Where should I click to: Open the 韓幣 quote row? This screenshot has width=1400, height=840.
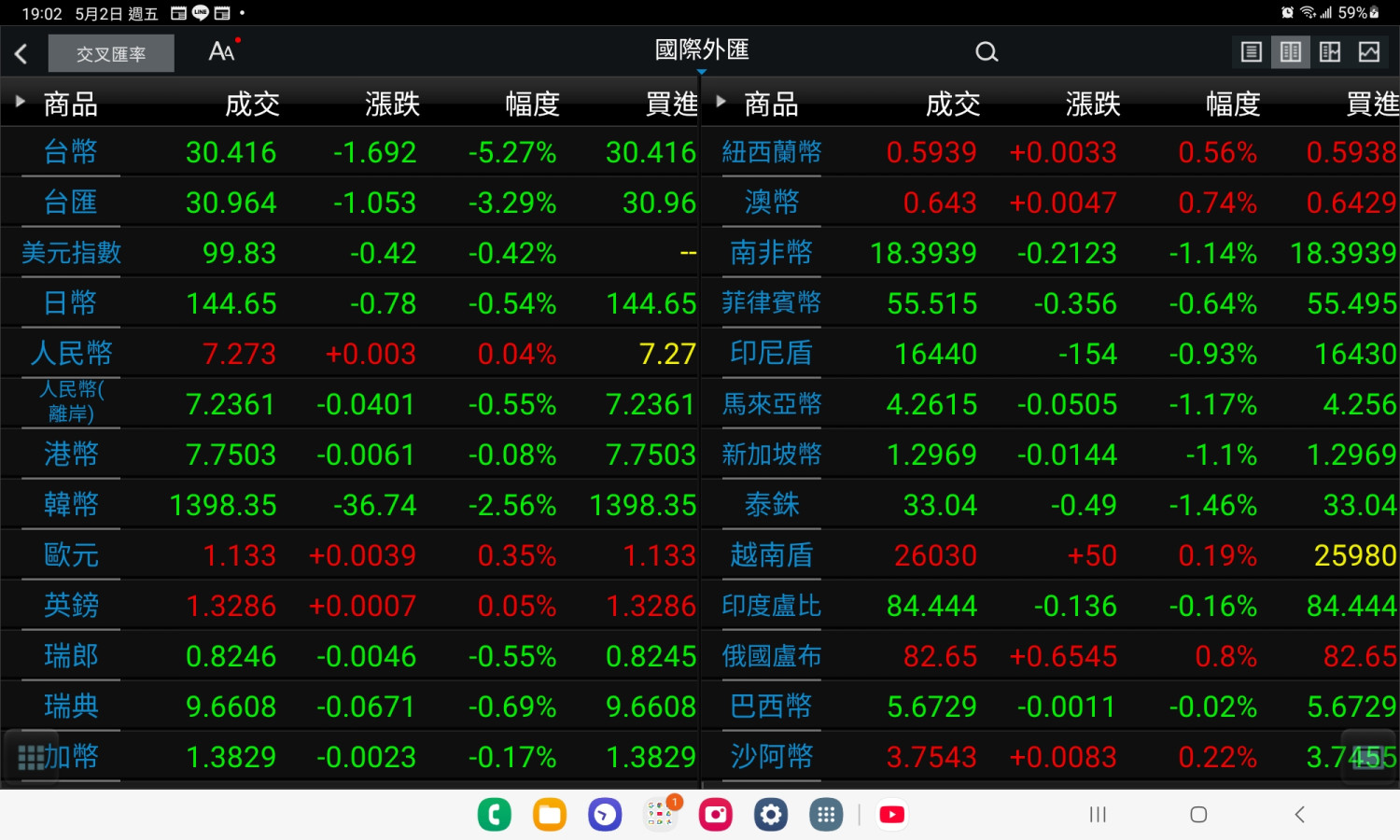click(350, 505)
